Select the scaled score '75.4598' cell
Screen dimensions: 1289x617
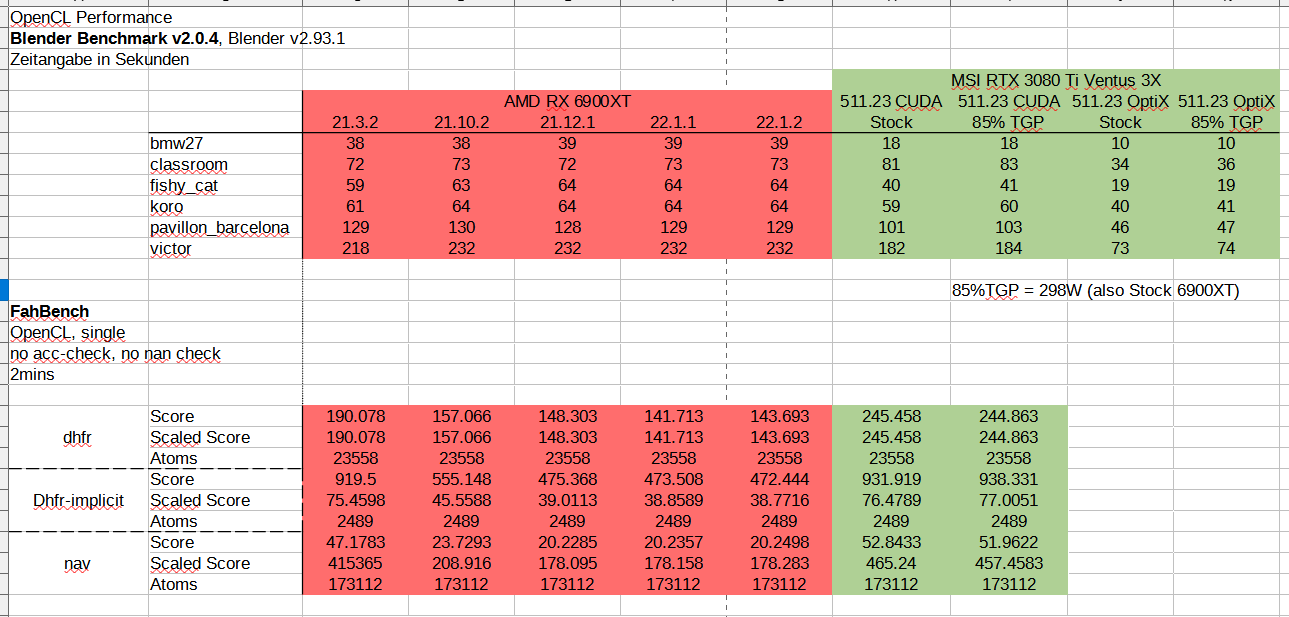[355, 500]
